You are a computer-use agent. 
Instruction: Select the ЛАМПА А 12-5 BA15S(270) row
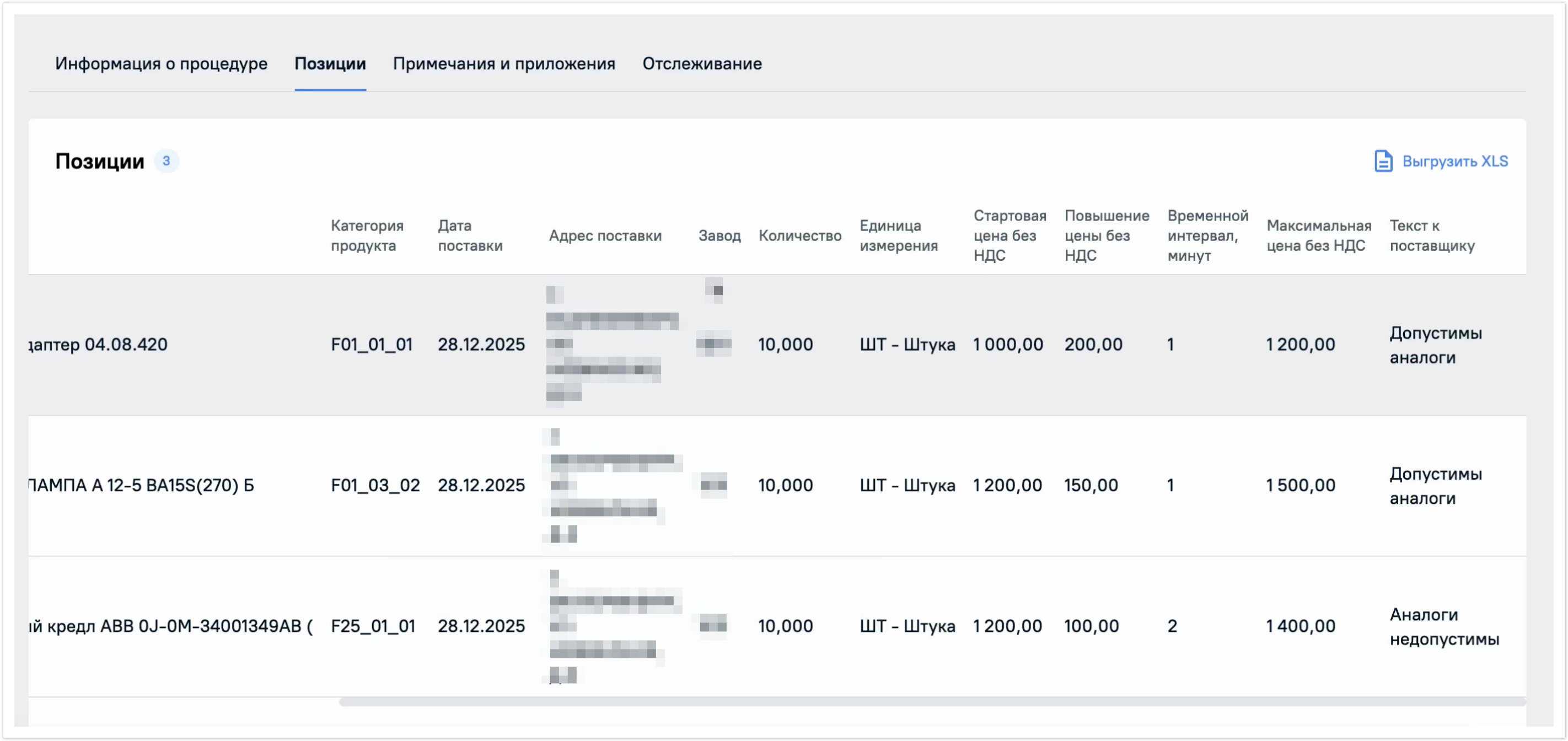pos(141,485)
